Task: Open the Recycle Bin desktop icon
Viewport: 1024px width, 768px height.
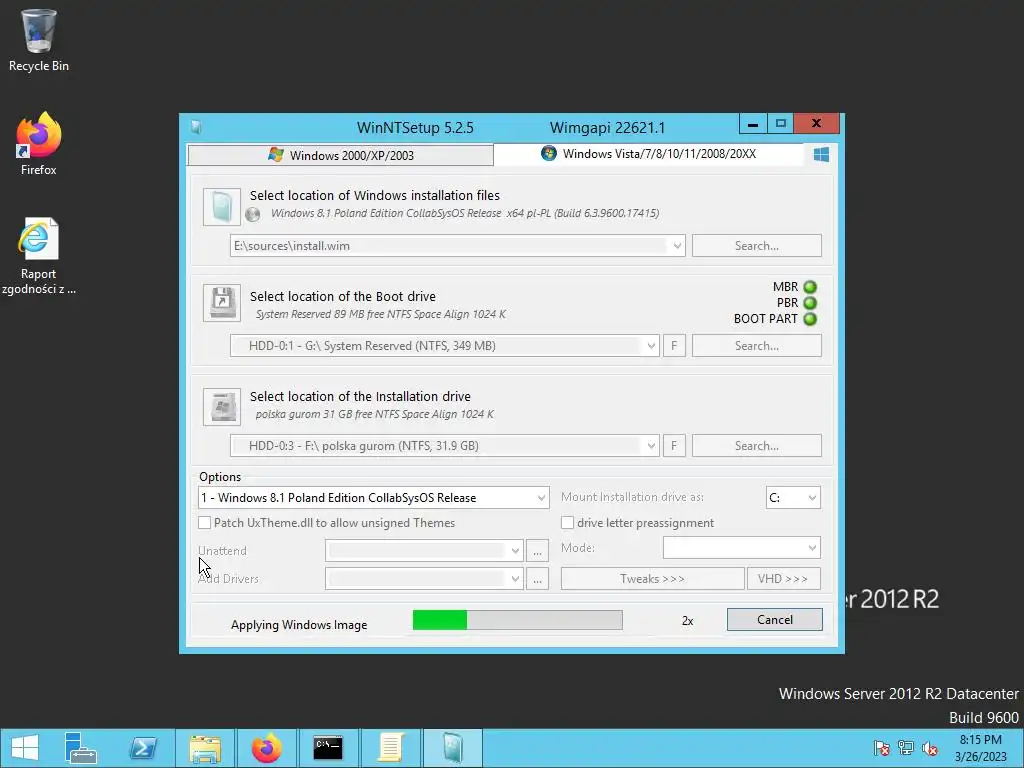Action: pos(39,39)
